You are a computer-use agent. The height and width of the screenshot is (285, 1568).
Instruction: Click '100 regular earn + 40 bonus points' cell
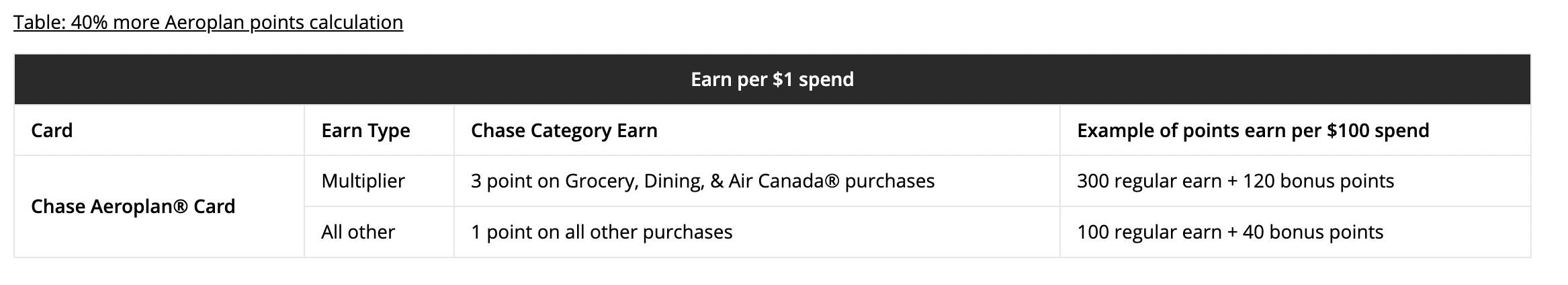tap(1295, 232)
